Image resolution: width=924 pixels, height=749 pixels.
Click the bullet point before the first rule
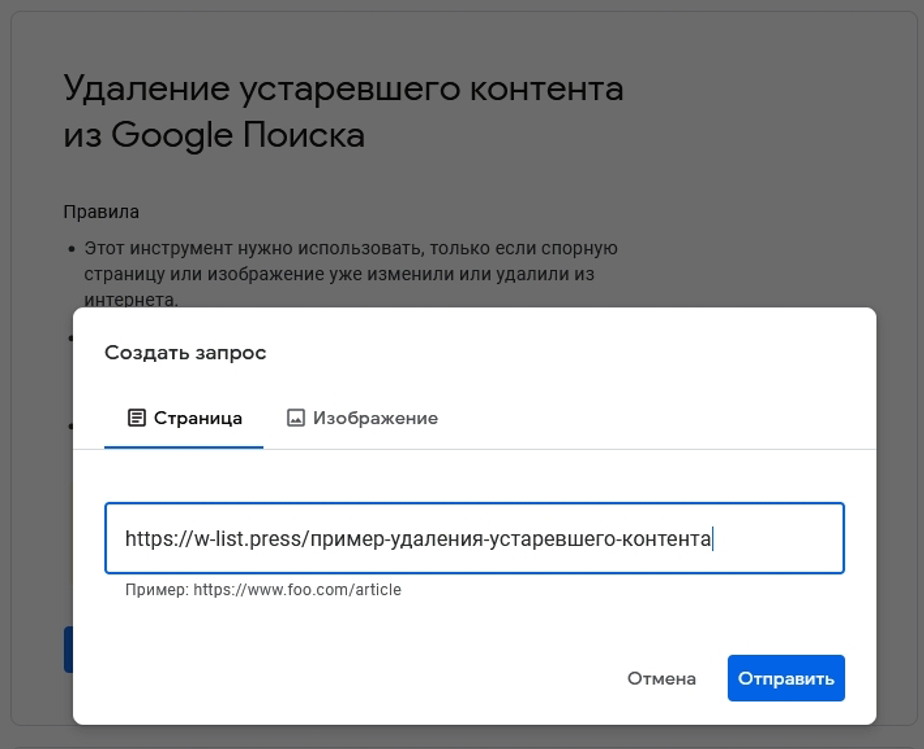point(71,249)
